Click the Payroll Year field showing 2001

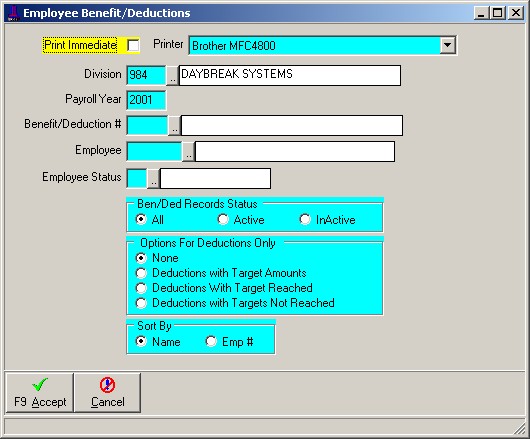click(146, 100)
